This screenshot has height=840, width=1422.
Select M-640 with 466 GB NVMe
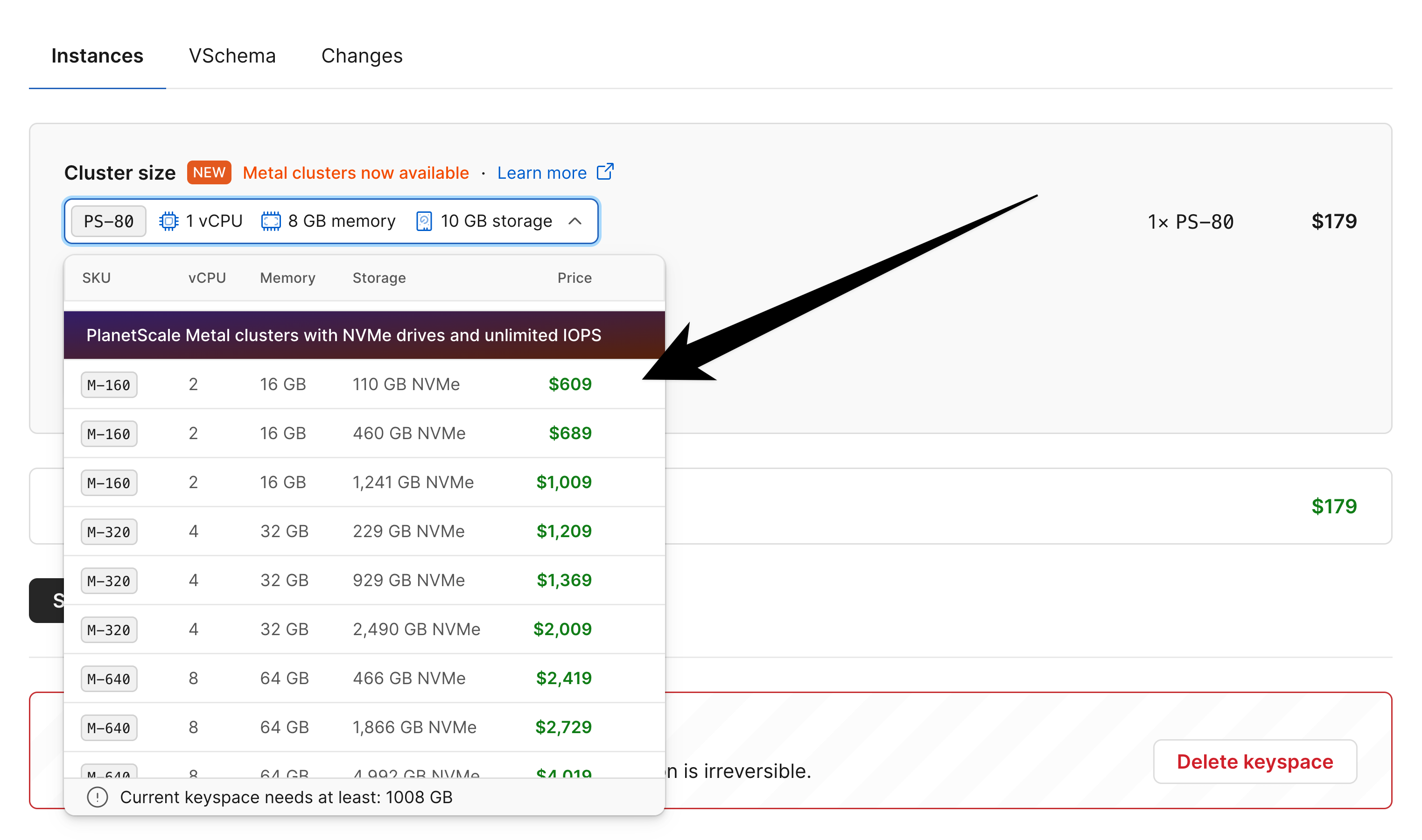[x=364, y=678]
